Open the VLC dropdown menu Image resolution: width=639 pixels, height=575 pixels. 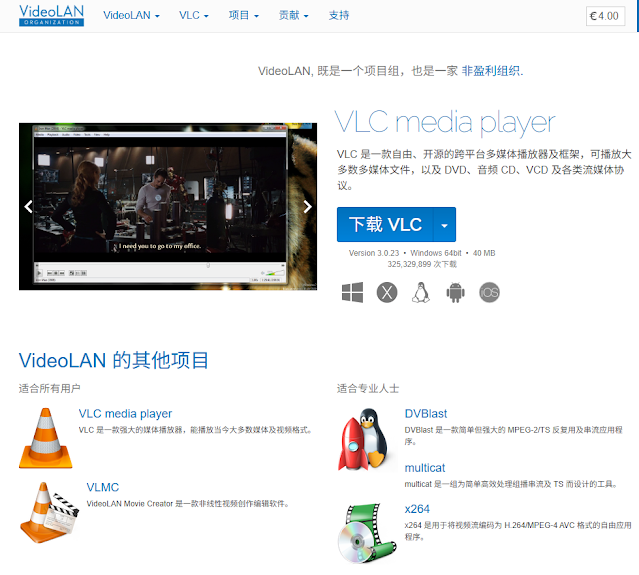tap(194, 15)
